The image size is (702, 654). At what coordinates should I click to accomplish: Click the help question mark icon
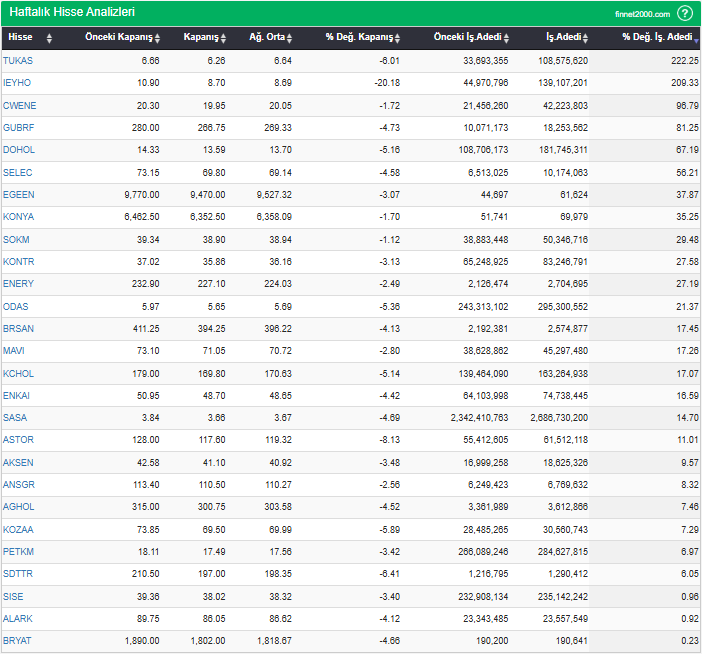pyautogui.click(x=685, y=13)
